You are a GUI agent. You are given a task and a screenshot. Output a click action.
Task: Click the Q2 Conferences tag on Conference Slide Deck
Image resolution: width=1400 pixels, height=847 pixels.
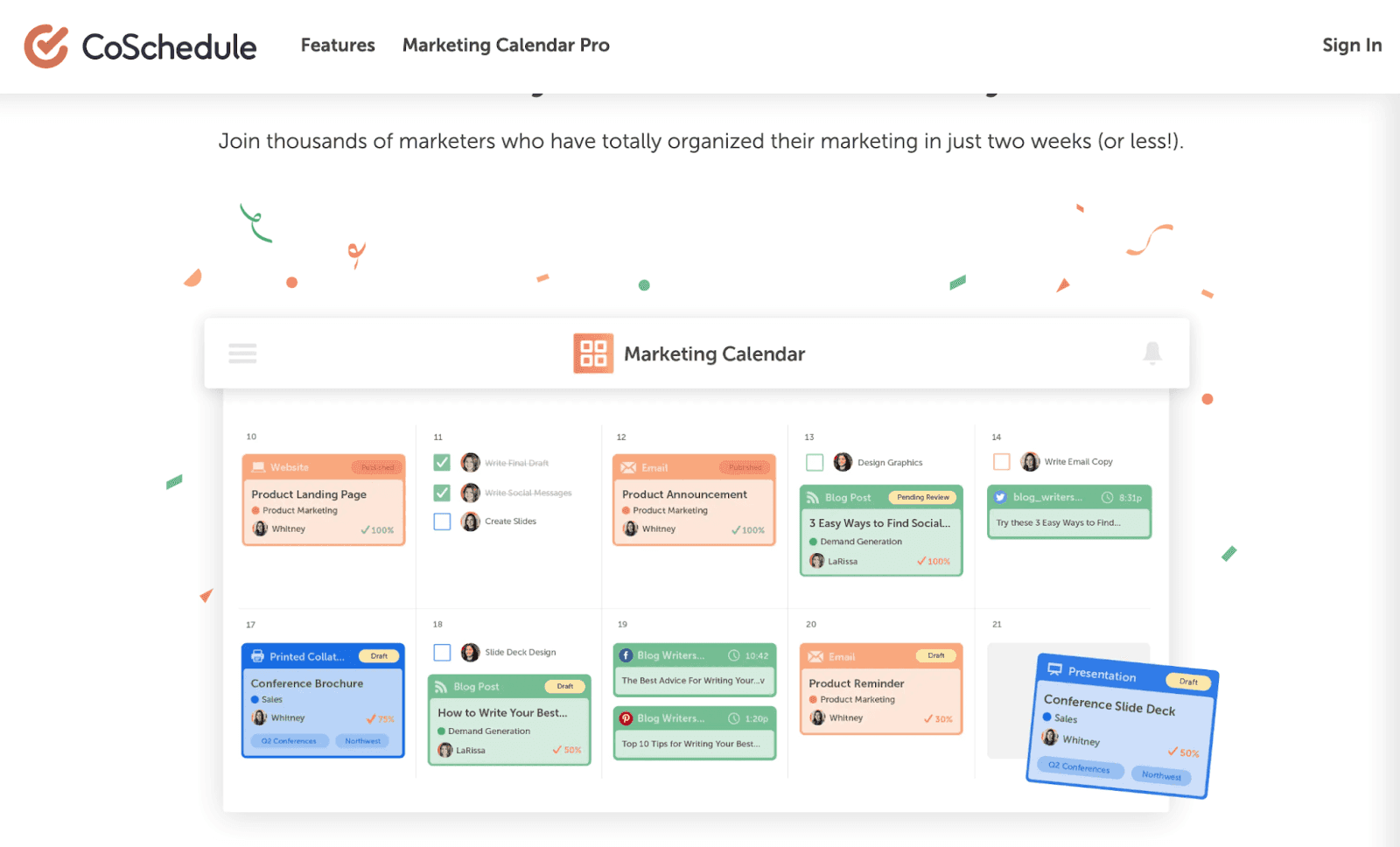click(x=1079, y=767)
